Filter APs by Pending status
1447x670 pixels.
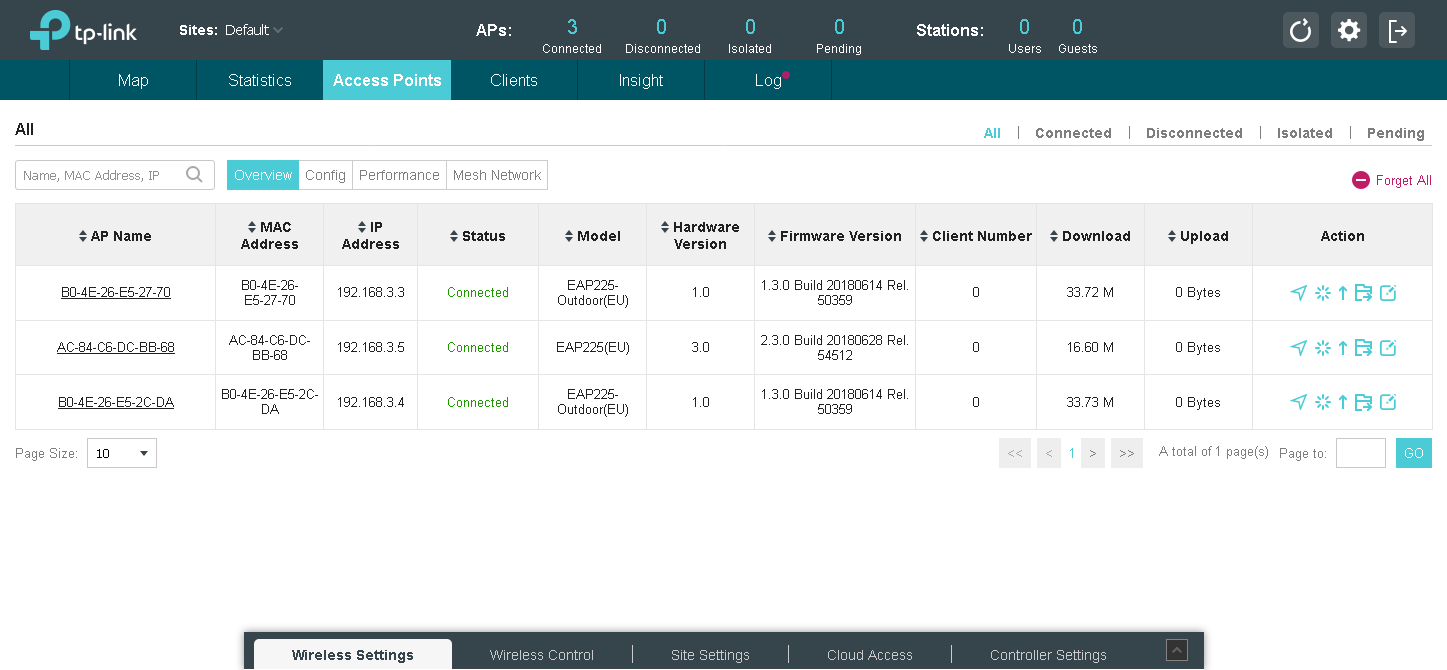(x=1396, y=133)
